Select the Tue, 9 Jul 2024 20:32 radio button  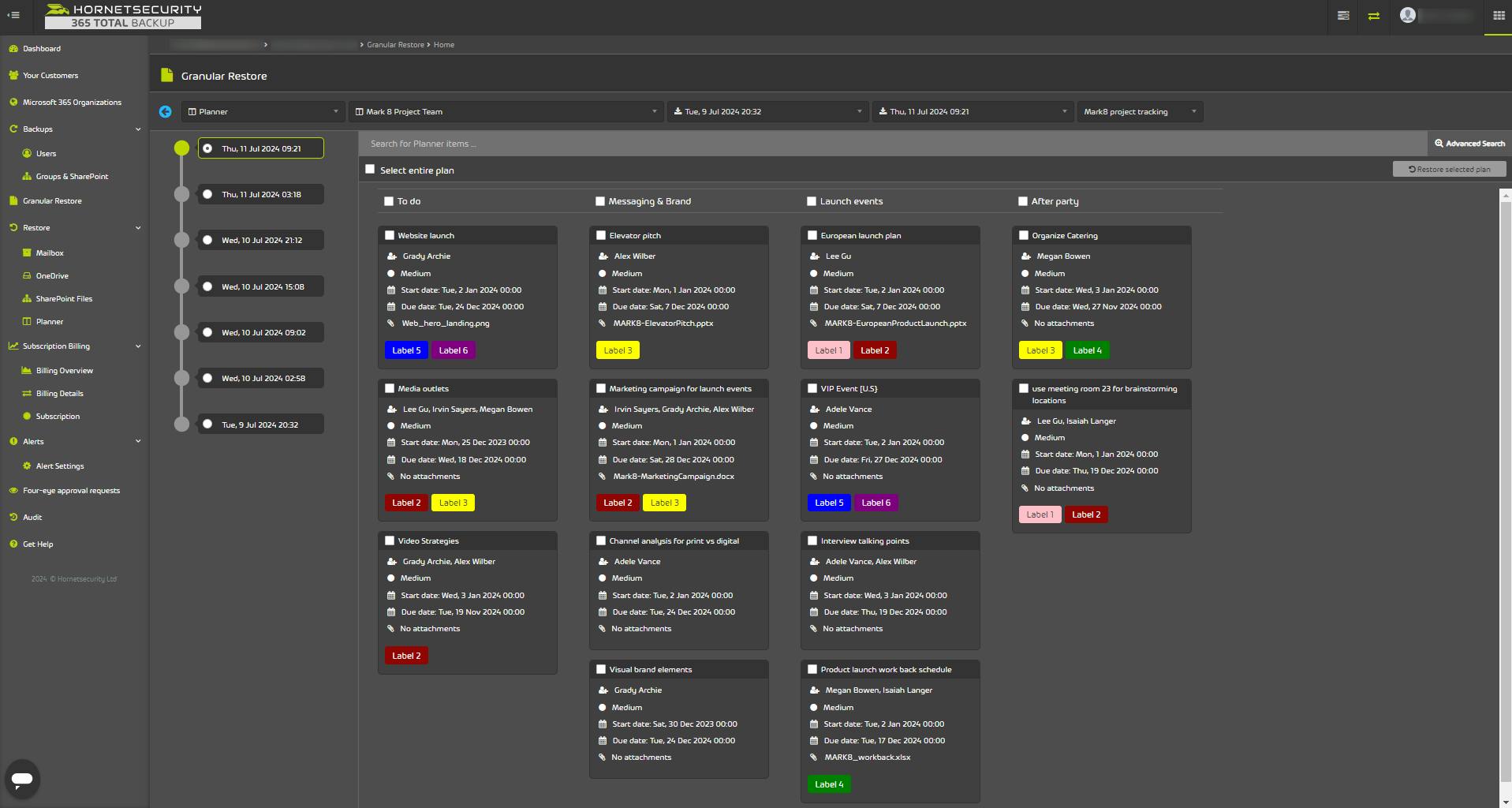[x=207, y=425]
